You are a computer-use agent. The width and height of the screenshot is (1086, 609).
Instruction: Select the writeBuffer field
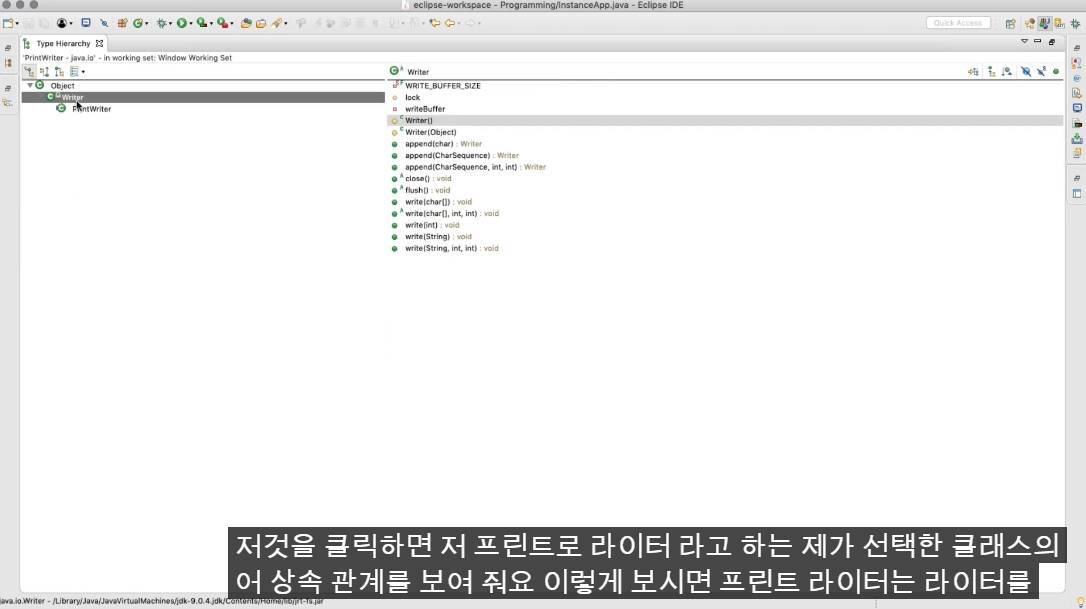click(425, 109)
